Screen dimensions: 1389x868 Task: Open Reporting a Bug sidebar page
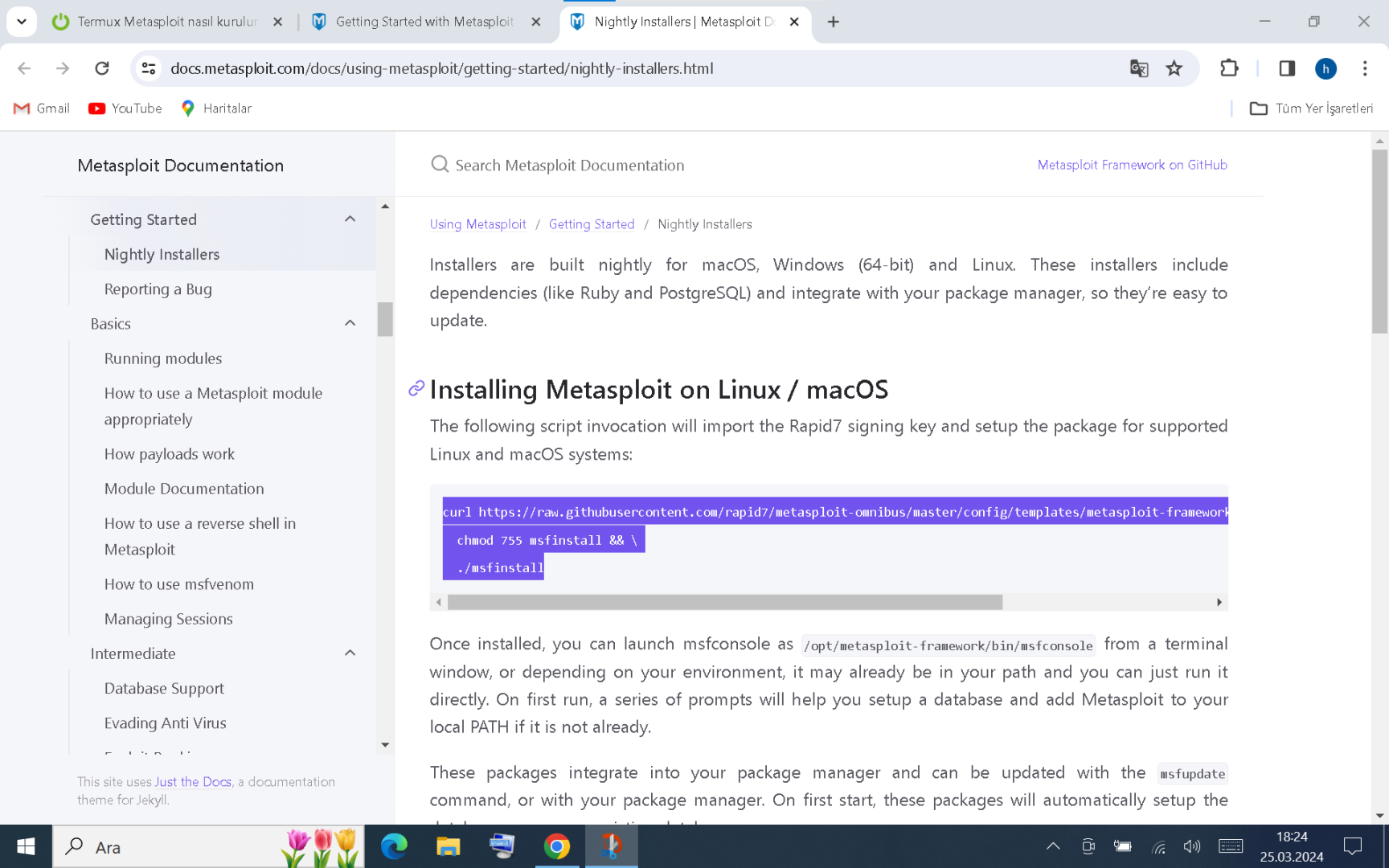click(x=158, y=289)
